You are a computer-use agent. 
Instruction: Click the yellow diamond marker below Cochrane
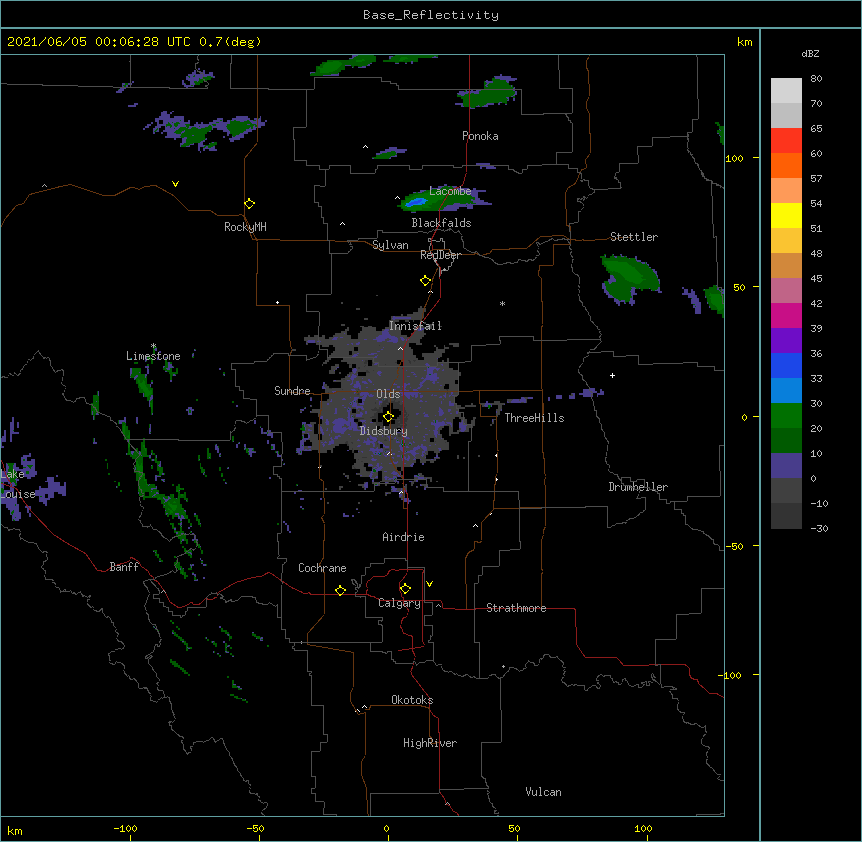click(340, 590)
